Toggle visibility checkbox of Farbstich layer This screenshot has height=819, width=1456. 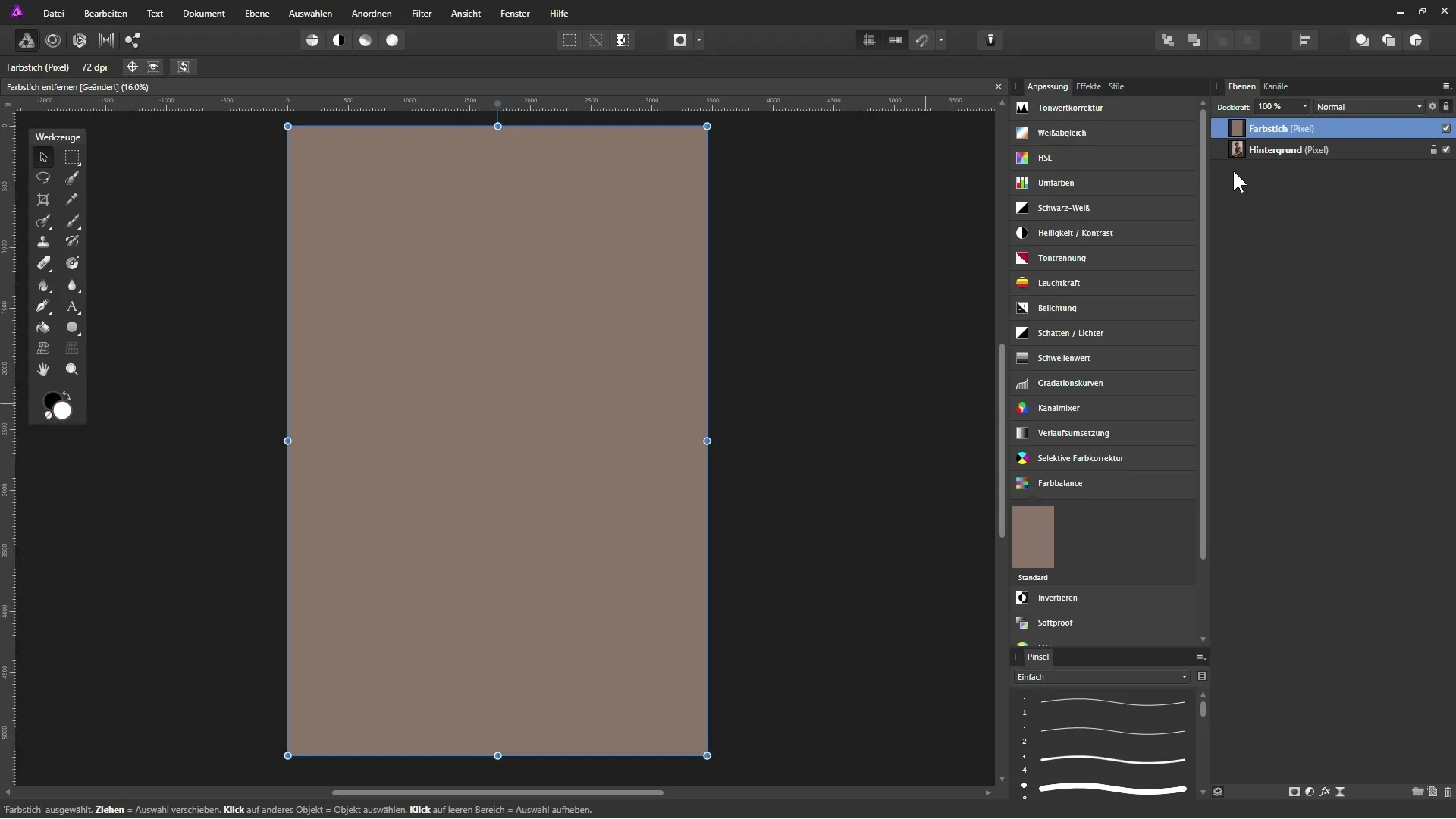click(x=1446, y=128)
